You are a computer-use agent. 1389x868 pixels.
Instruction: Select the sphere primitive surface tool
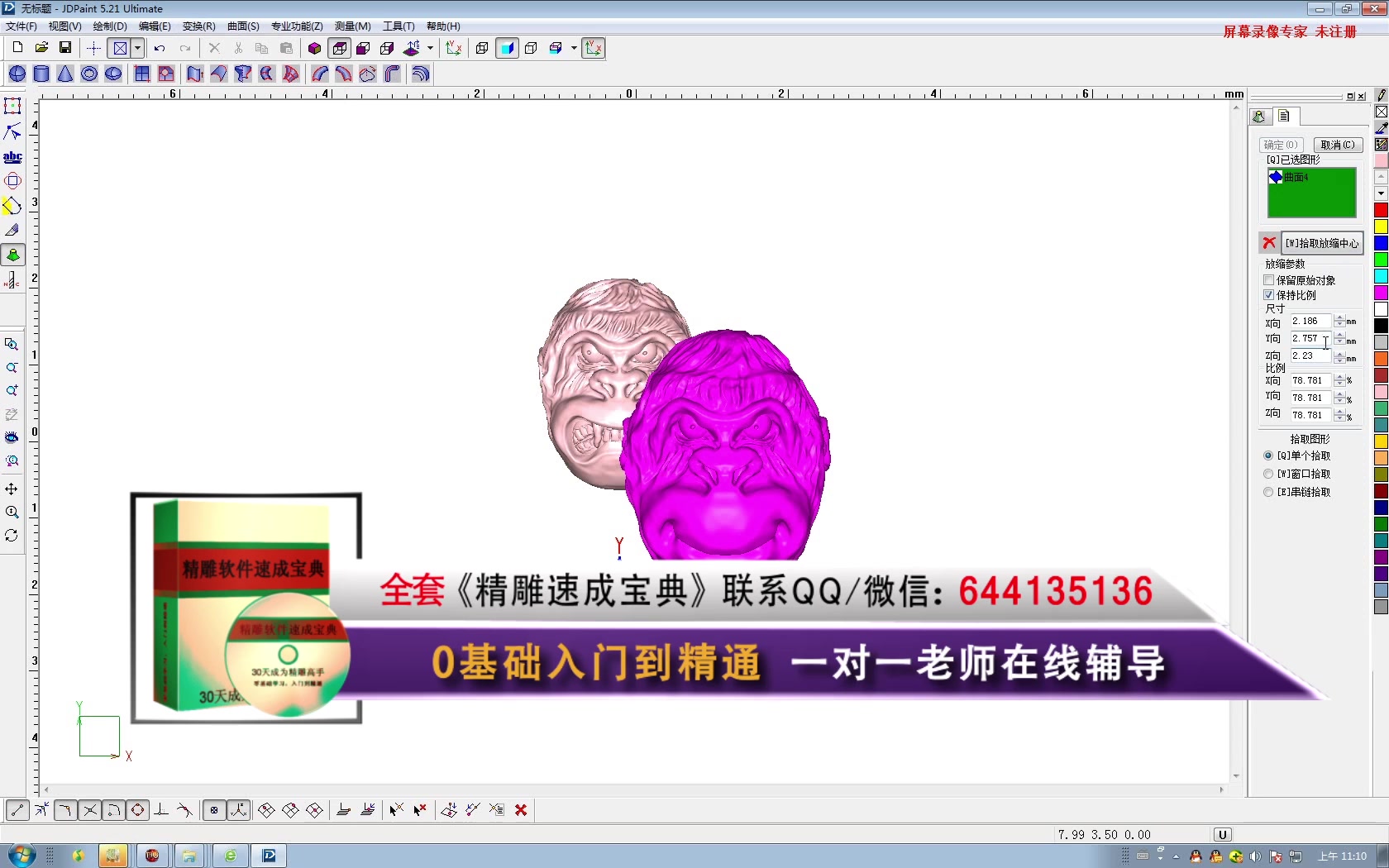click(x=17, y=74)
